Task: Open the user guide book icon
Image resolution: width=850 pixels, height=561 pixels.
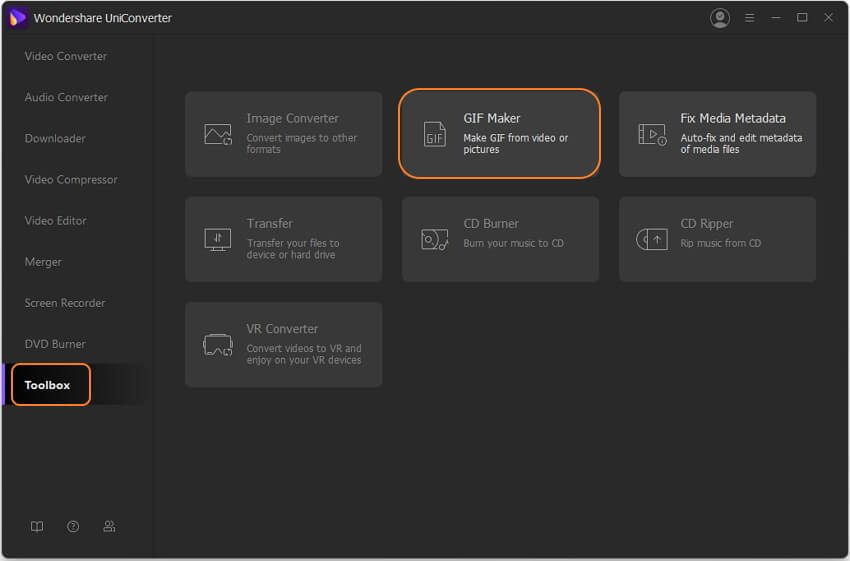Action: click(37, 526)
